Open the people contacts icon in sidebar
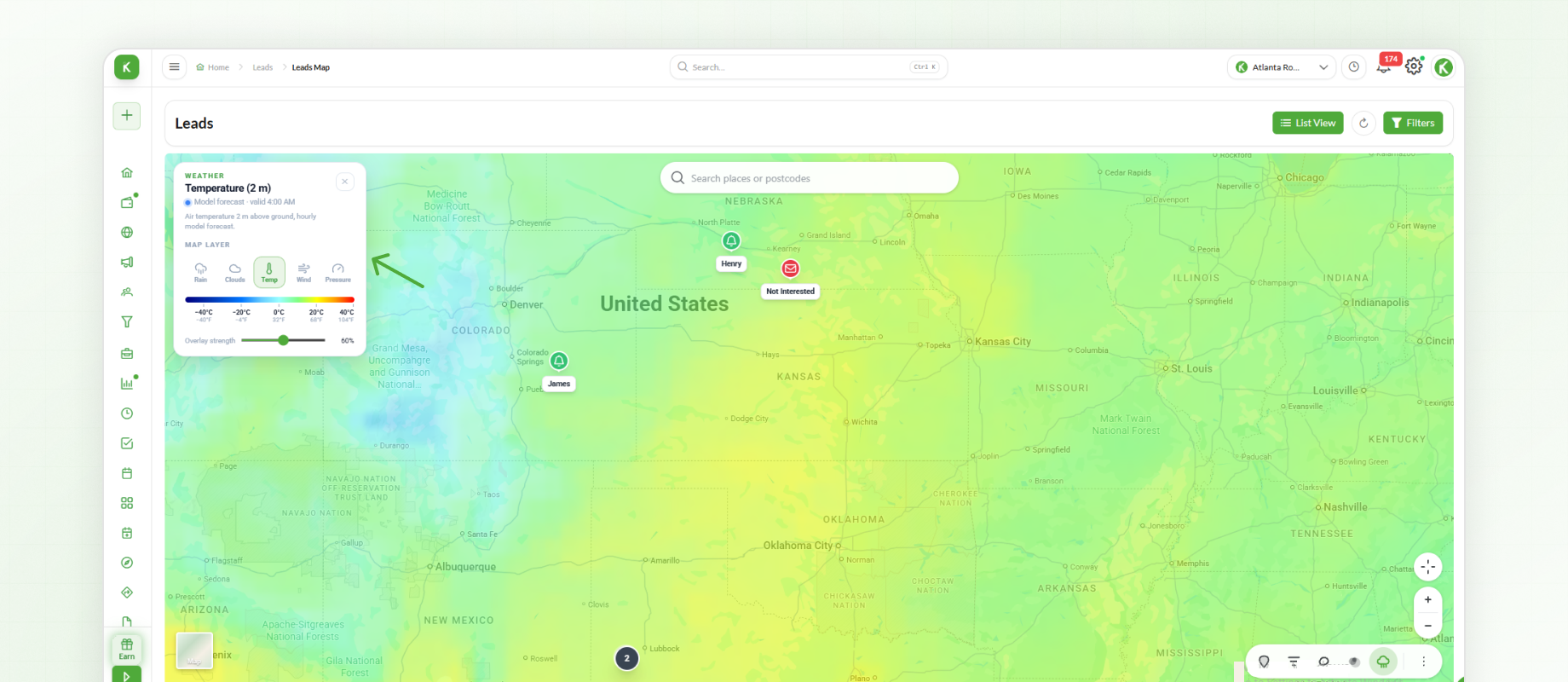The height and width of the screenshot is (682, 1568). pos(127,292)
